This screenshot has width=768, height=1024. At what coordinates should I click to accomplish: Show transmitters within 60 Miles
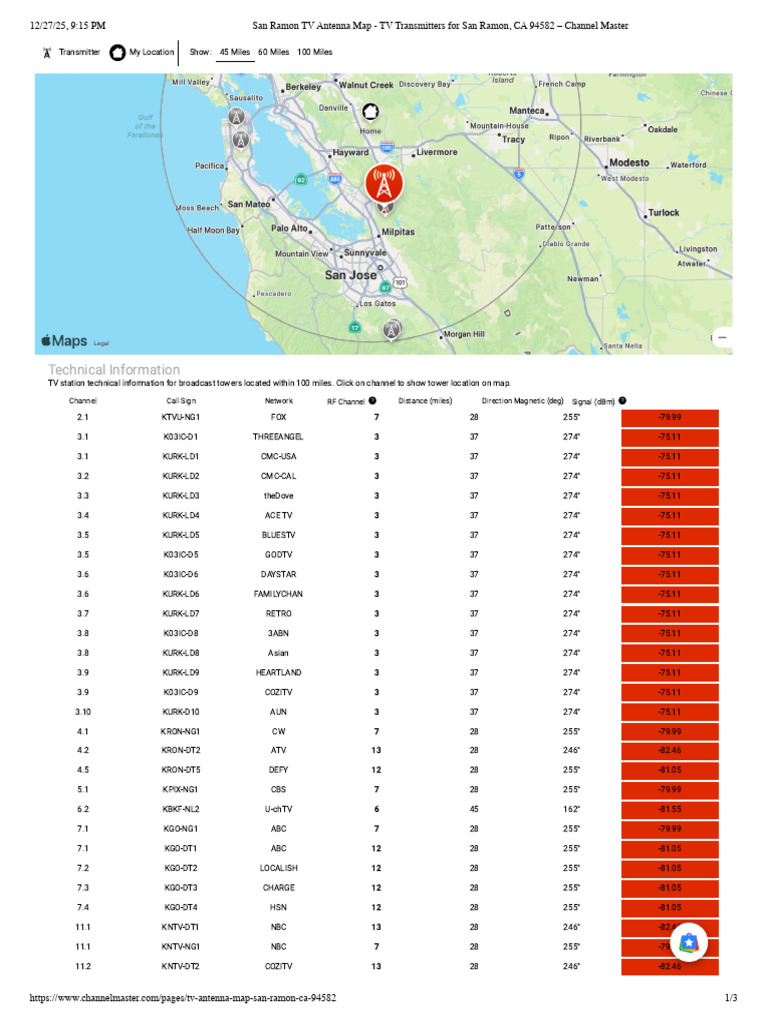pos(274,52)
